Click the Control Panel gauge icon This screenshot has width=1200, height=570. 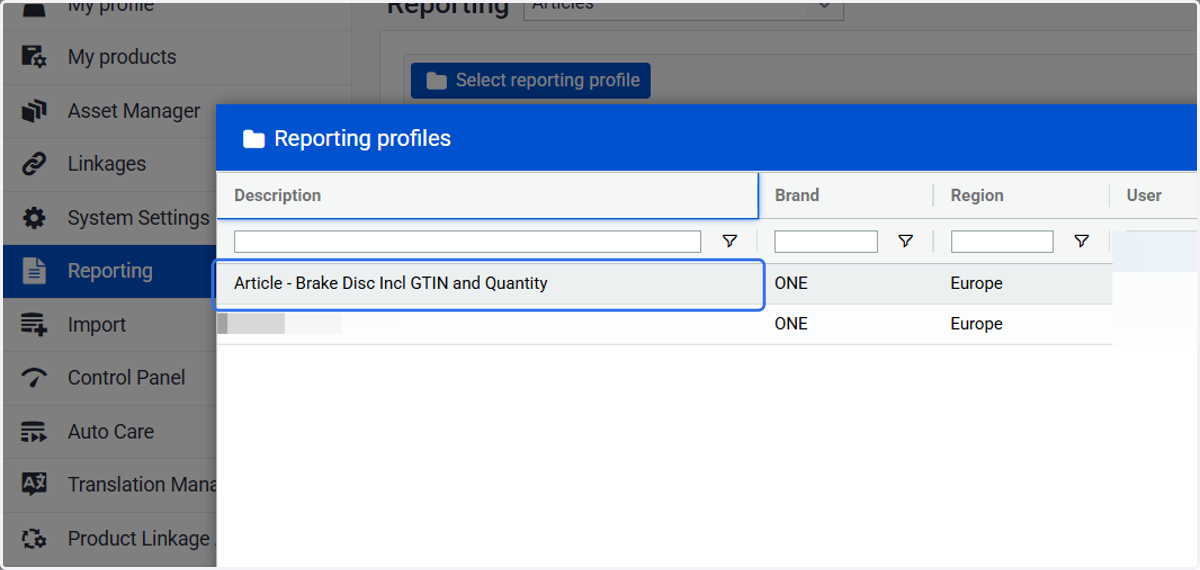click(34, 378)
